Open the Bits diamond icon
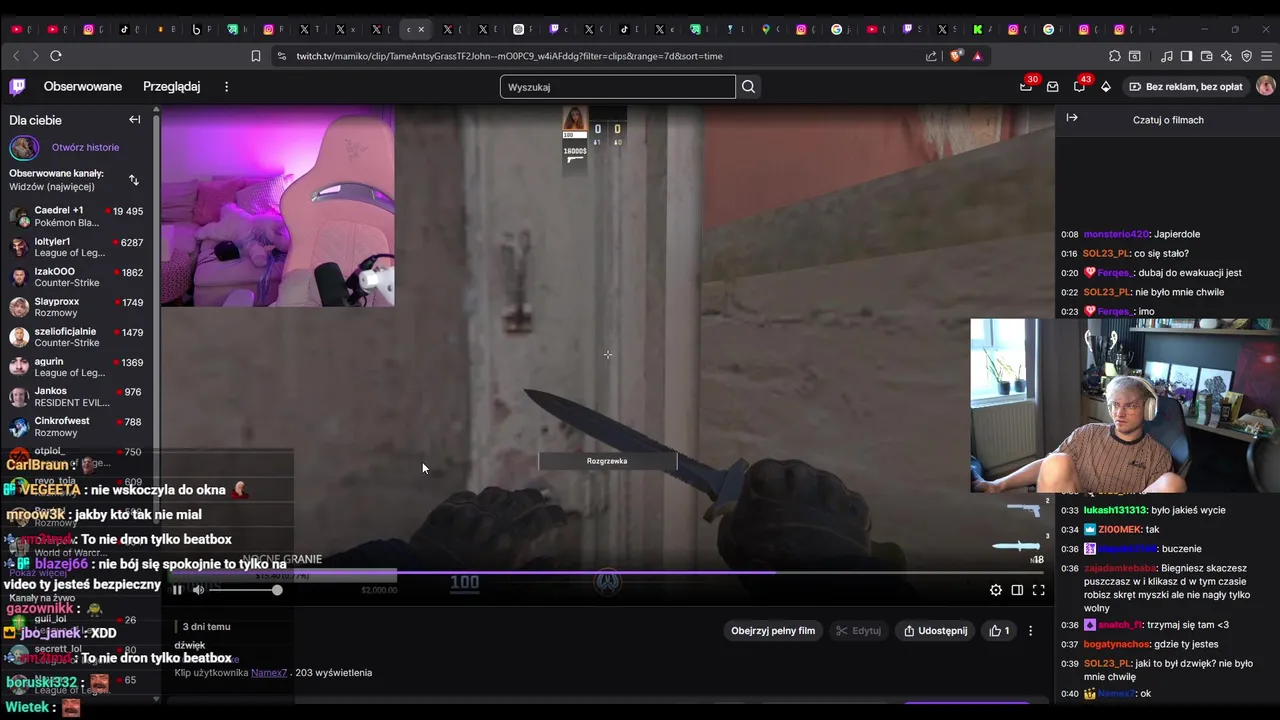The image size is (1280, 720). (x=1105, y=87)
